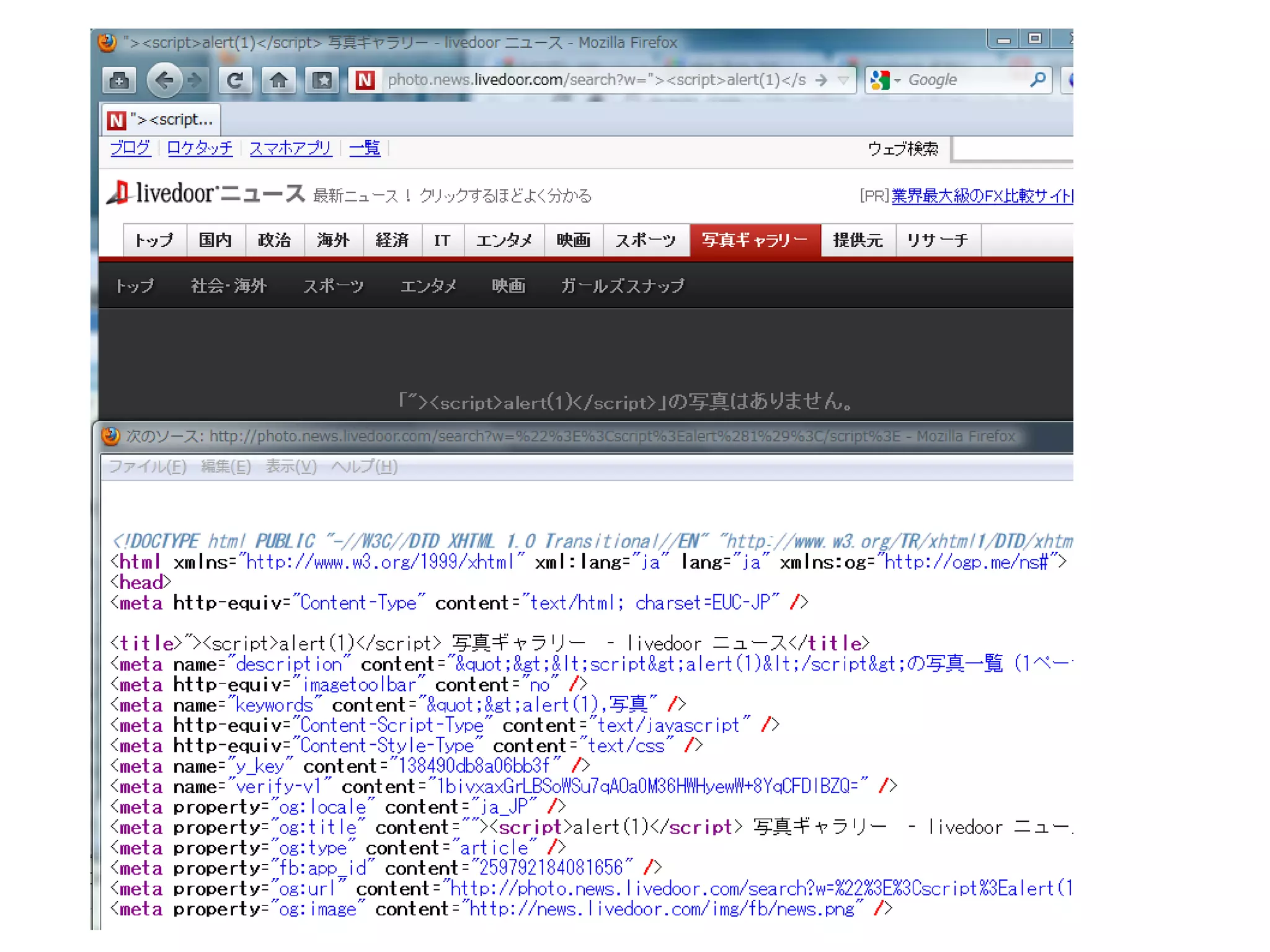This screenshot has width=1270, height=952.
Task: Click the og:title meta line in source
Action: (592, 827)
